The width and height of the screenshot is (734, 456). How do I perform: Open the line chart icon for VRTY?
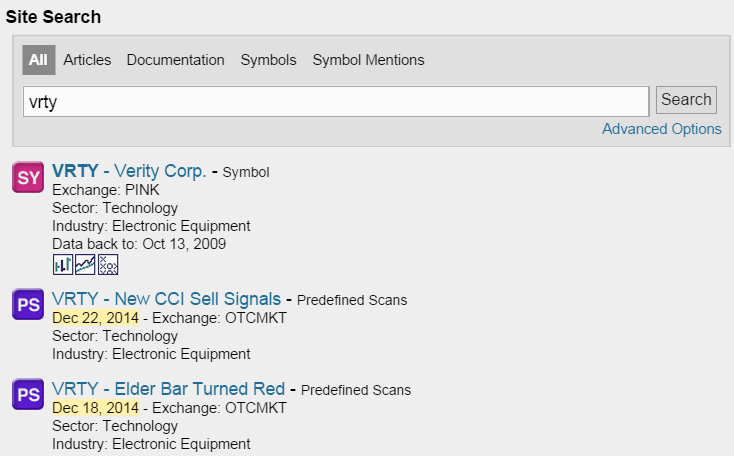[x=86, y=264]
